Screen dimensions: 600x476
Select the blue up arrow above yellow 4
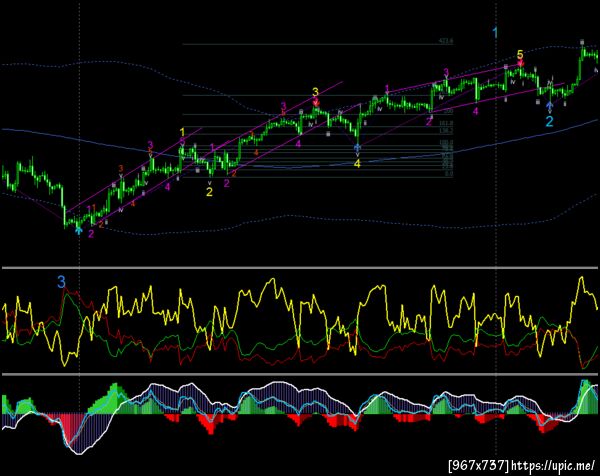[357, 147]
